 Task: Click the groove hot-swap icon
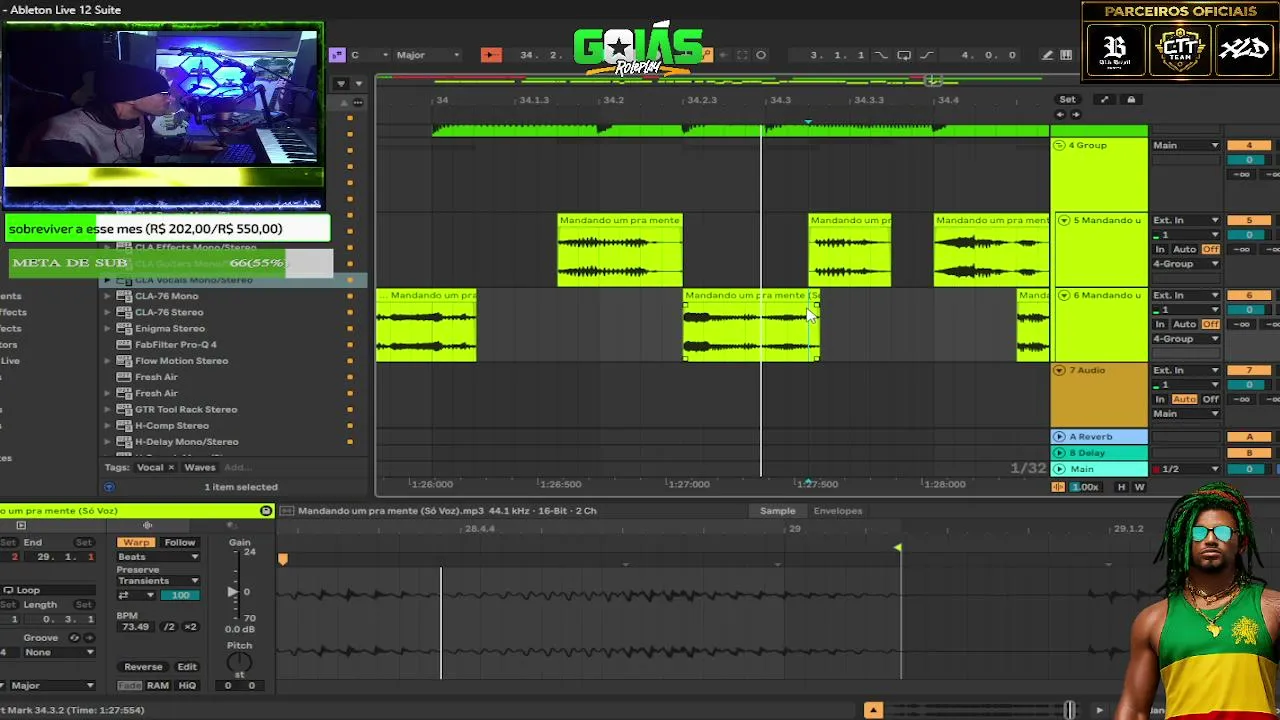pyautogui.click(x=74, y=638)
